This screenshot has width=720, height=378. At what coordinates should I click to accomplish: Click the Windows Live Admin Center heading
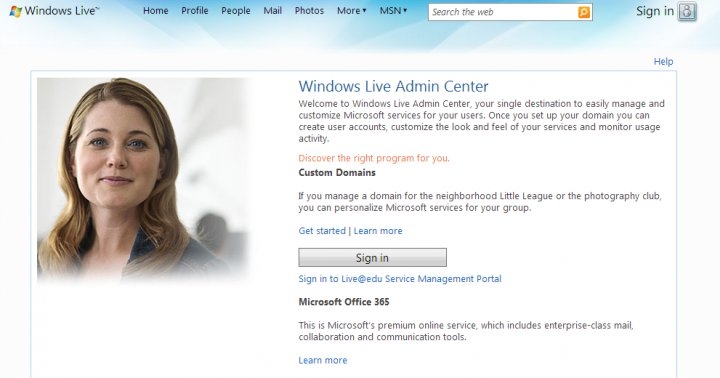(x=394, y=86)
